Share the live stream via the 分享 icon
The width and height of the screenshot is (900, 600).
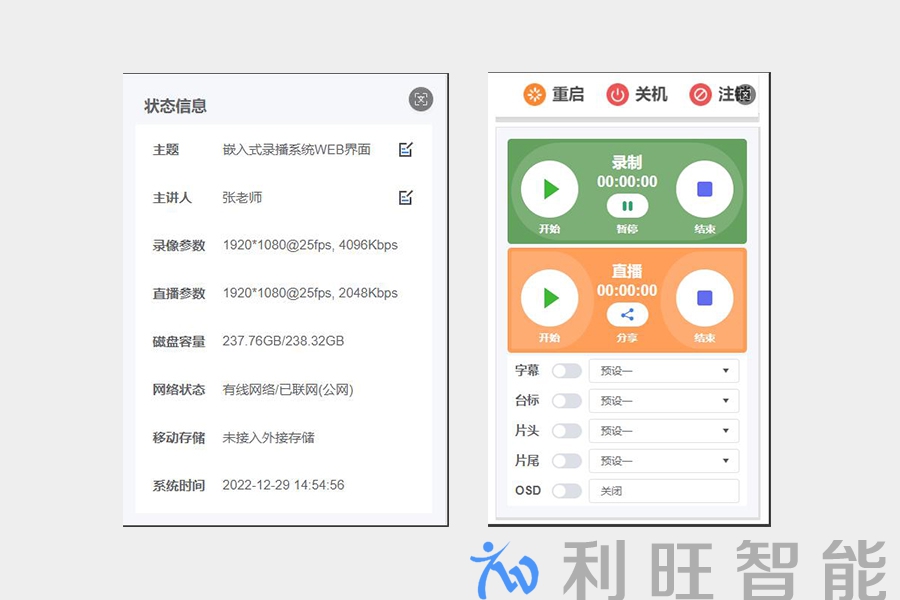click(627, 316)
